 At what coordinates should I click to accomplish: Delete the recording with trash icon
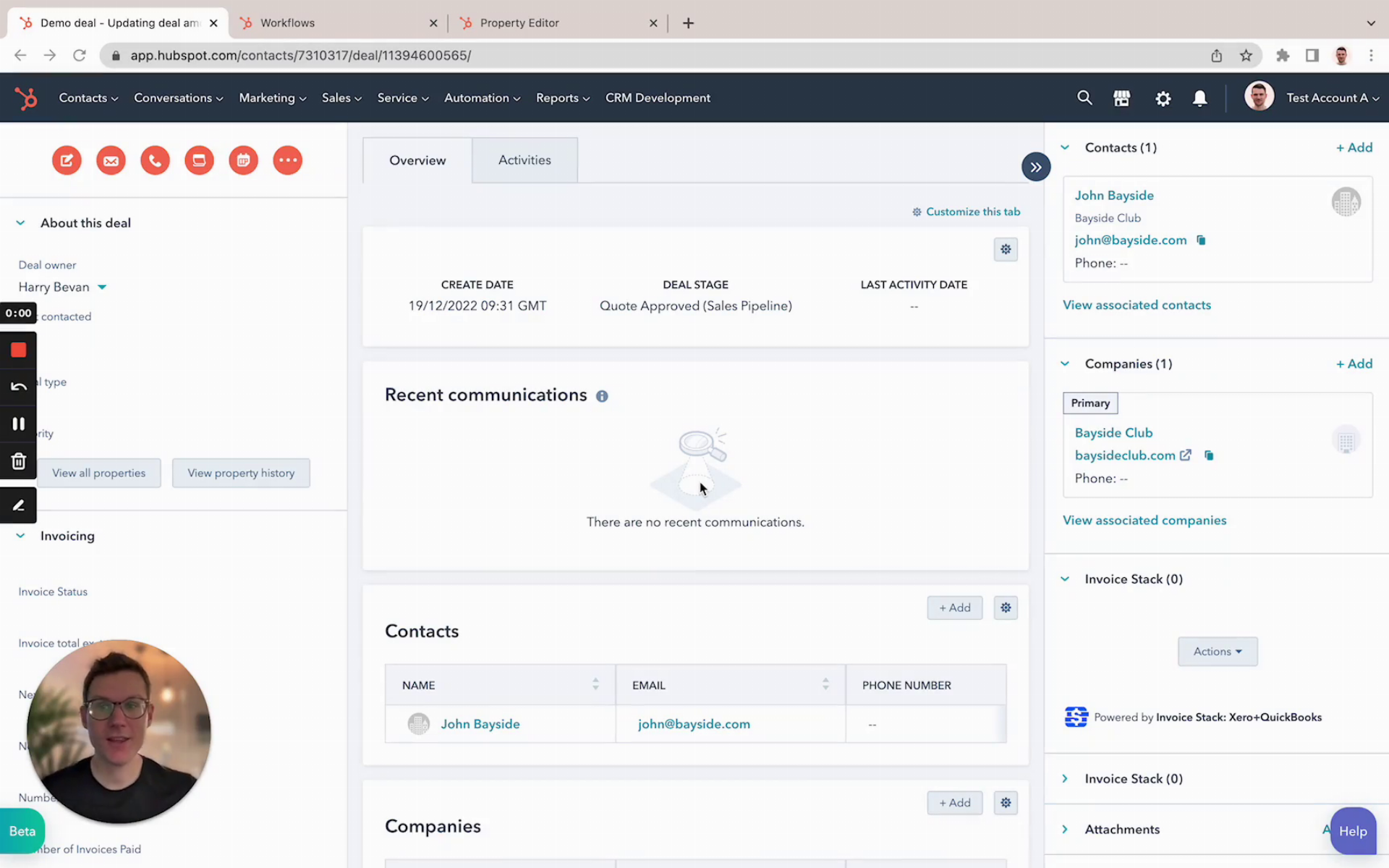pyautogui.click(x=19, y=461)
